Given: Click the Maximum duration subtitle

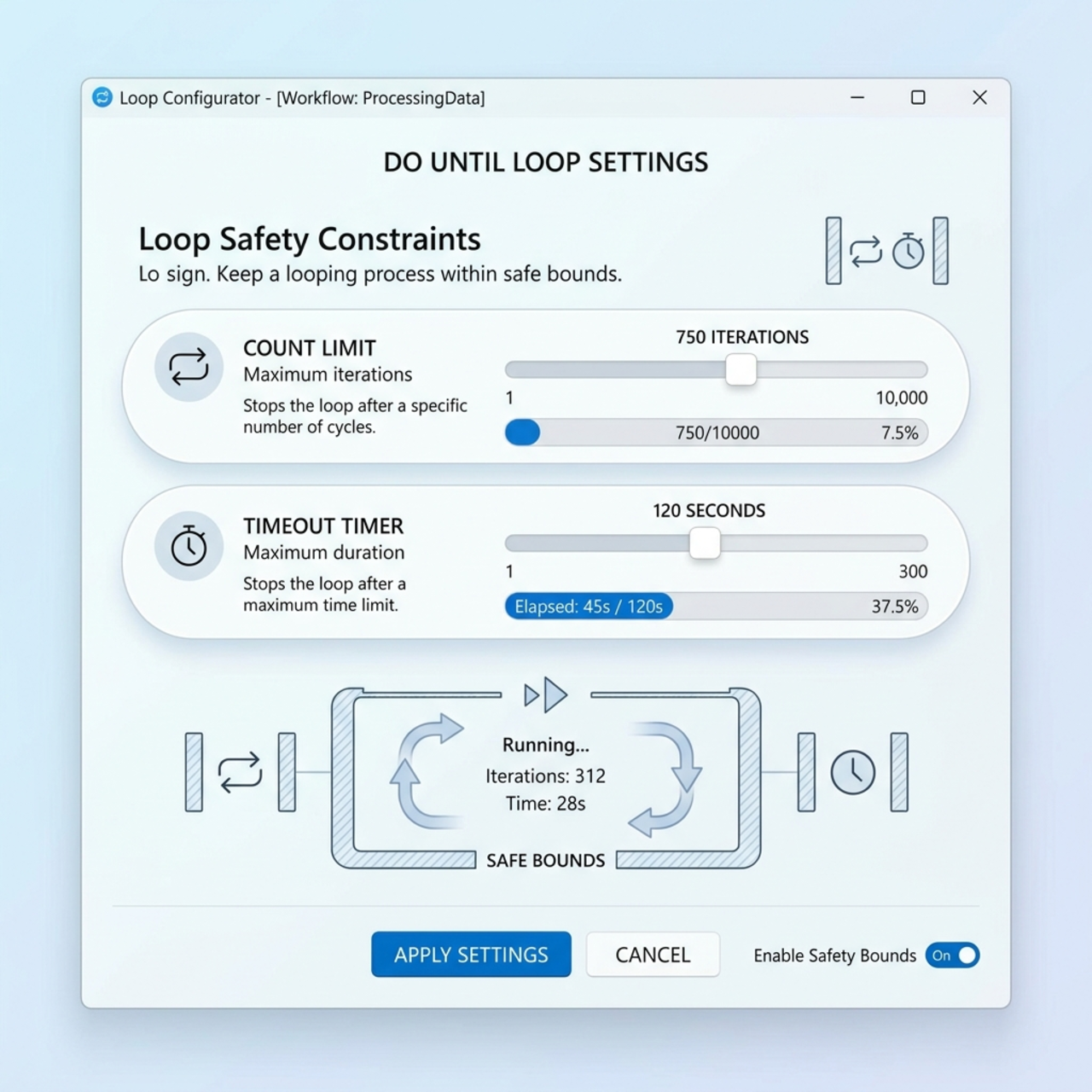Looking at the screenshot, I should coord(324,553).
